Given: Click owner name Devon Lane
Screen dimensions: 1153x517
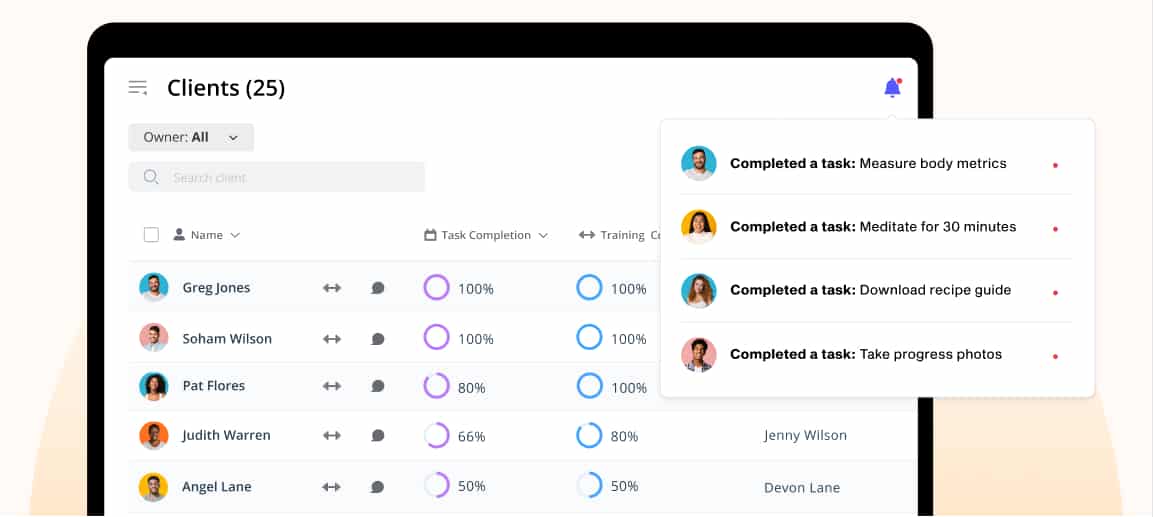Looking at the screenshot, I should [x=802, y=488].
